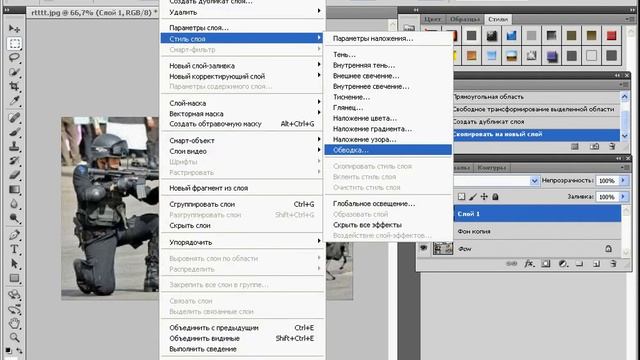
Task: Select the Eraser tool
Action: click(x=14, y=175)
